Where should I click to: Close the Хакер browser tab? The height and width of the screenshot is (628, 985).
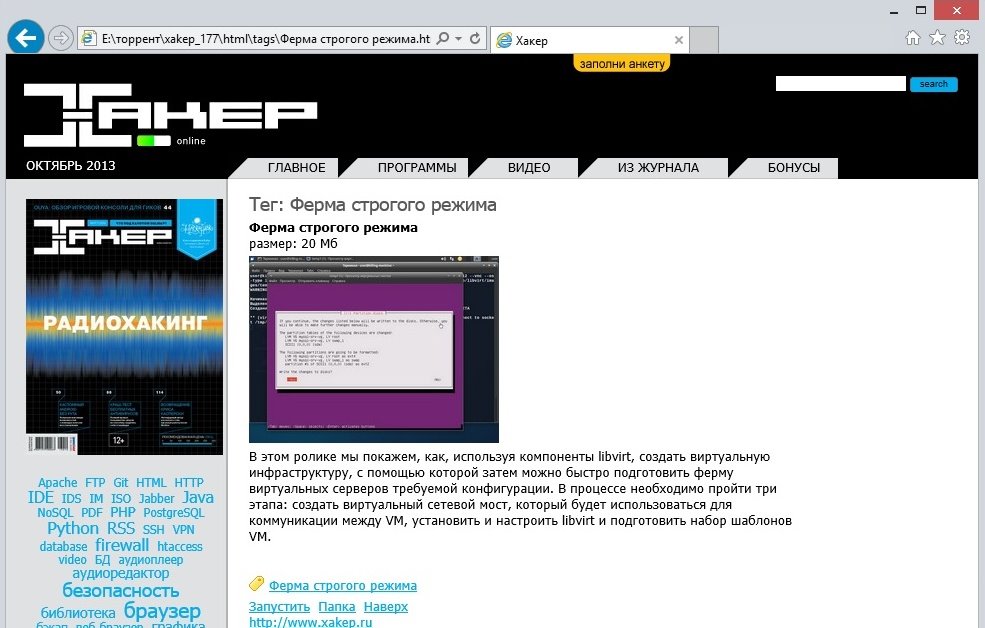click(678, 40)
